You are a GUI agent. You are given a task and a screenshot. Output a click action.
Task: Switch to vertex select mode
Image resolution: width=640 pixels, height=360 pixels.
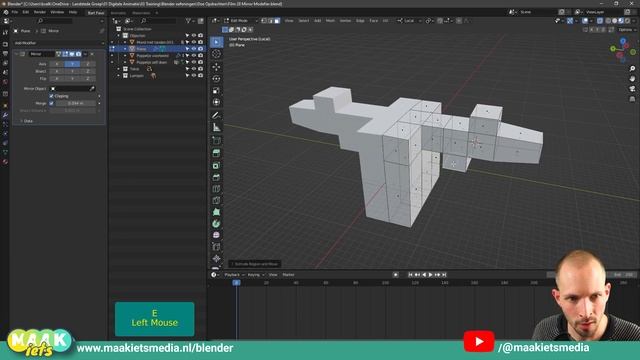[x=264, y=20]
